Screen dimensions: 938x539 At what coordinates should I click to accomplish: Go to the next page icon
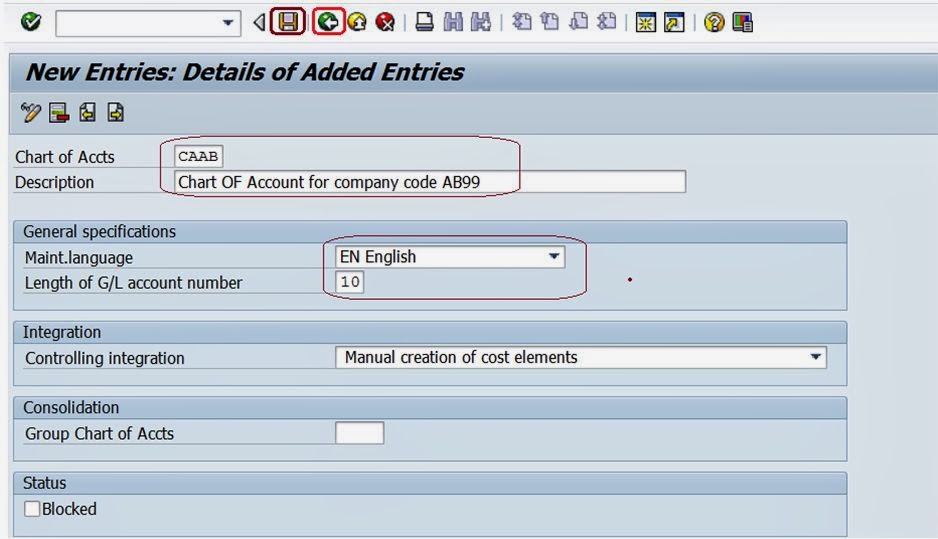[578, 22]
